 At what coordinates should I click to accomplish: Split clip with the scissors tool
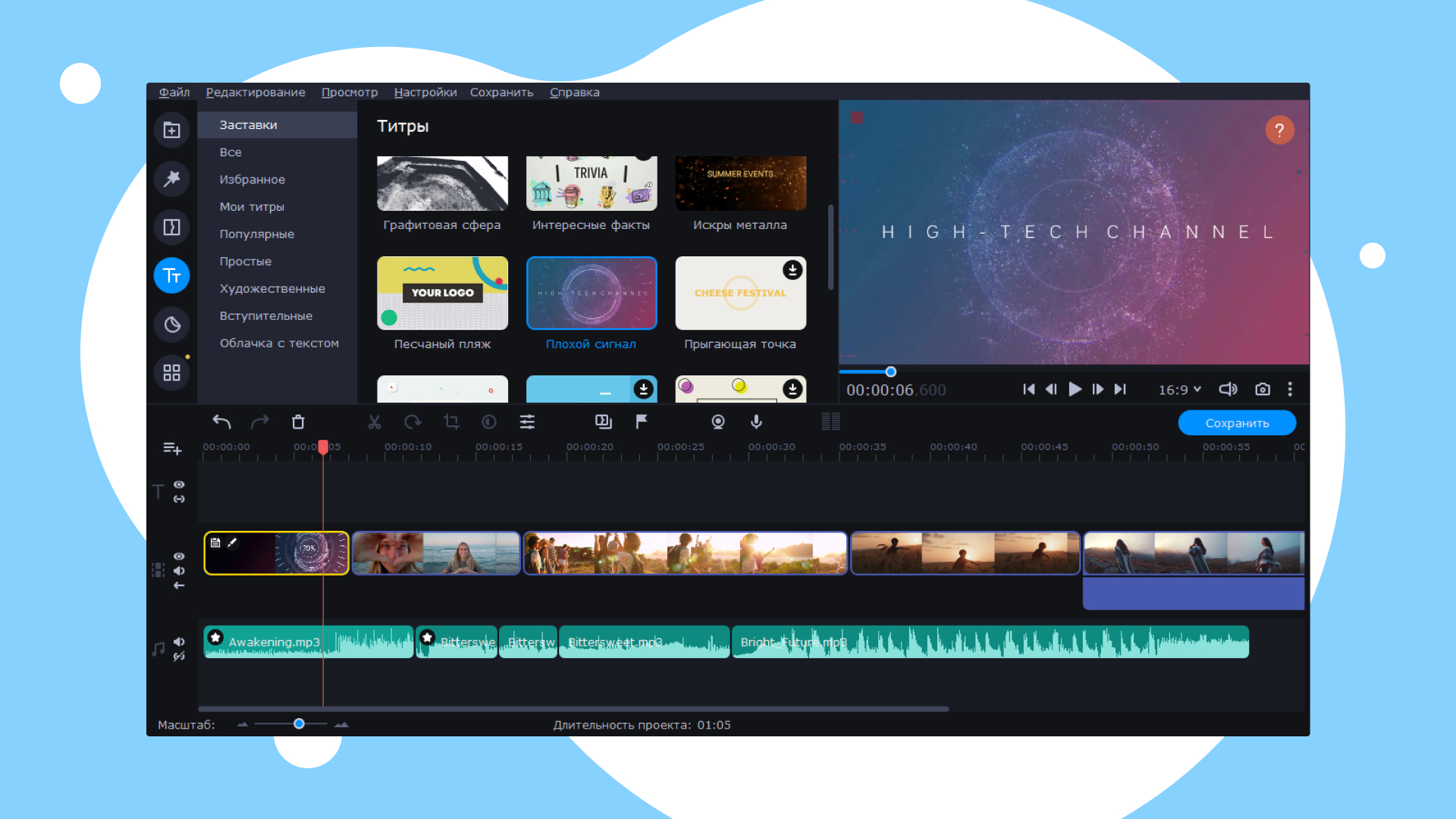[x=375, y=422]
